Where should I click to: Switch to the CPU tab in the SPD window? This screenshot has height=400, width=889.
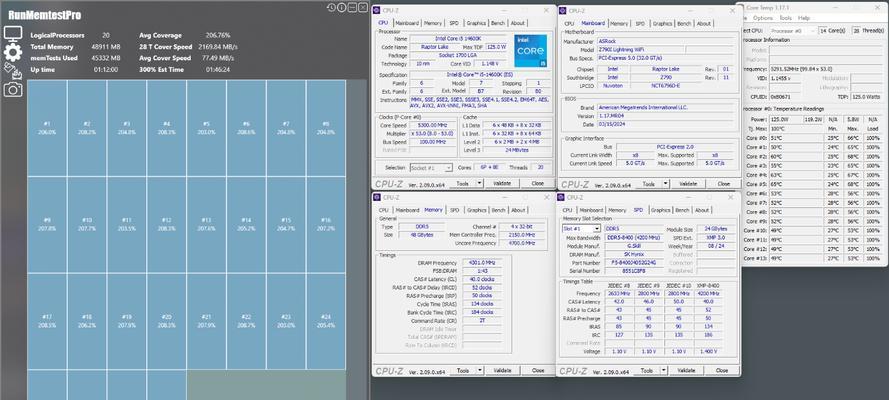point(568,210)
